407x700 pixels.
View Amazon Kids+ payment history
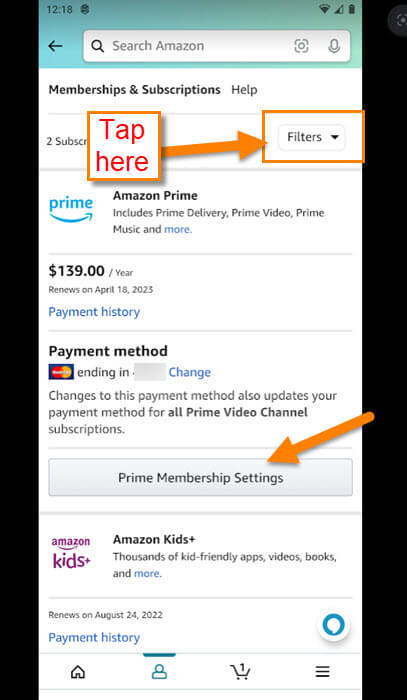tap(94, 638)
